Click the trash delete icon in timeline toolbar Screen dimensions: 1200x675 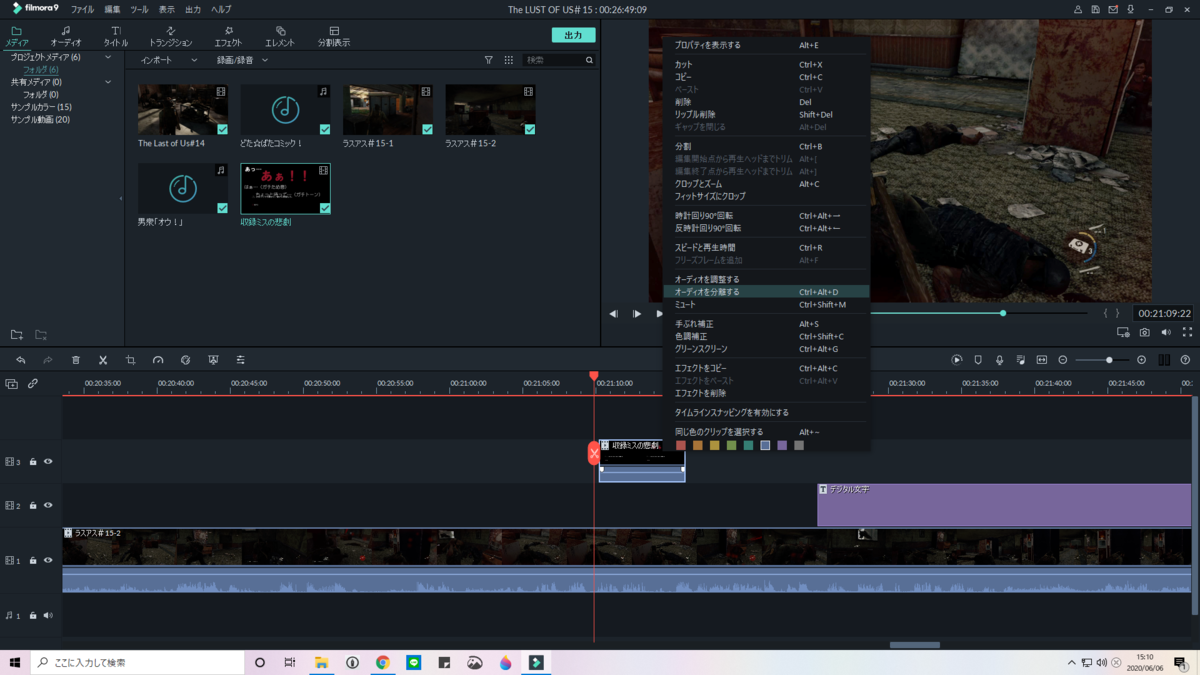pyautogui.click(x=75, y=360)
